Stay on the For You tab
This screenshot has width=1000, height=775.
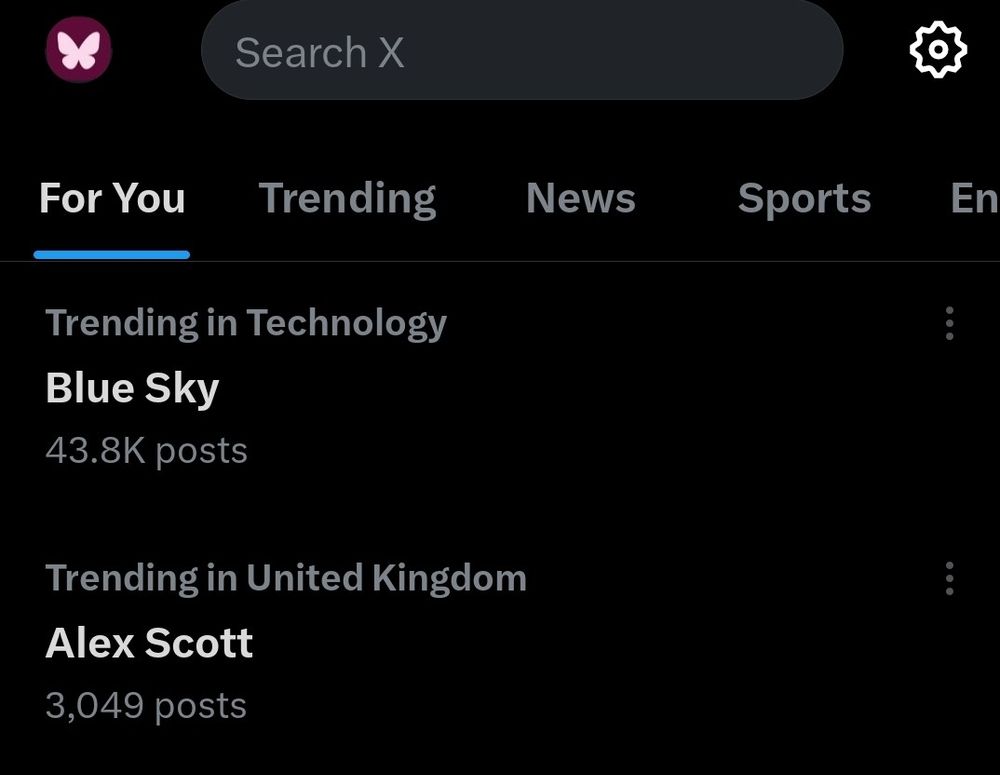pyautogui.click(x=111, y=198)
